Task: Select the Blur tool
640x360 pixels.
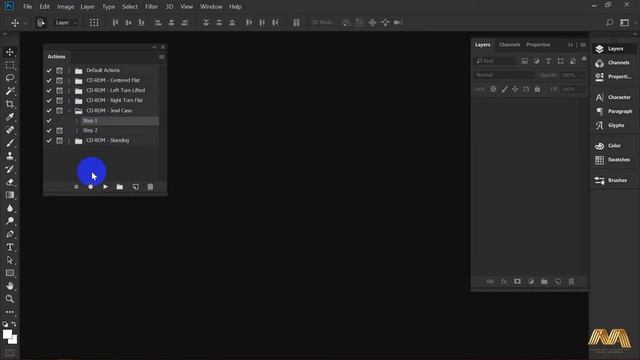Action: 10,208
